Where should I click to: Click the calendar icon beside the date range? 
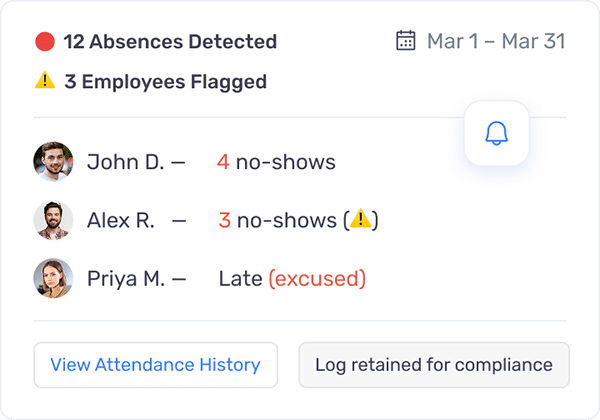tap(406, 40)
